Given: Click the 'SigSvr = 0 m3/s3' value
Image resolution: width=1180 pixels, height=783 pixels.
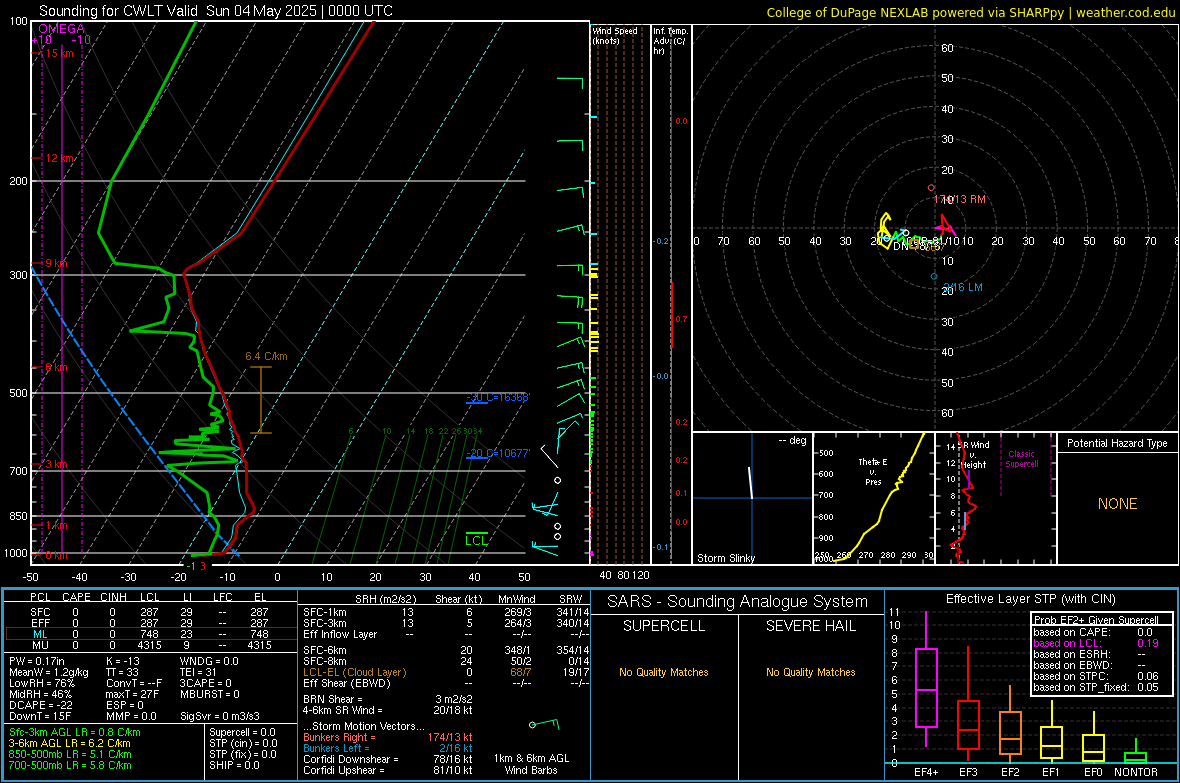Looking at the screenshot, I should (220, 716).
